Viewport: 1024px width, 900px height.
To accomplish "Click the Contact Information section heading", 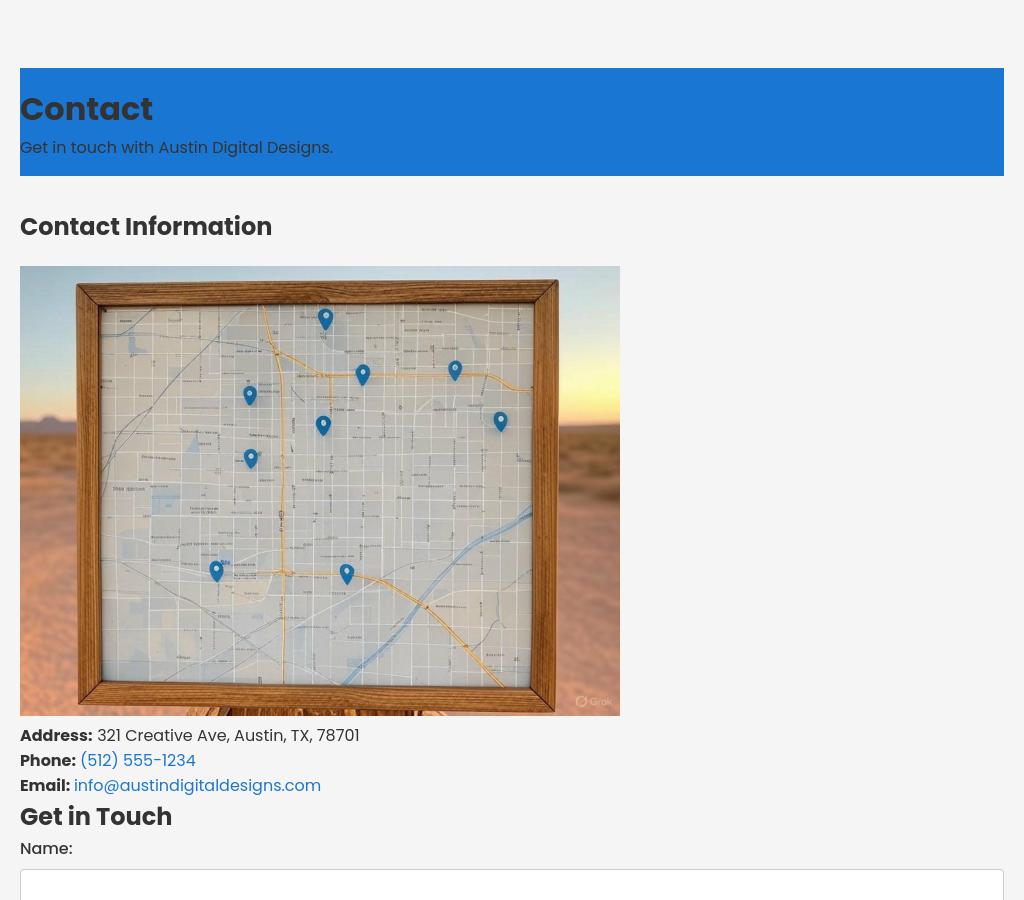I will tap(146, 227).
